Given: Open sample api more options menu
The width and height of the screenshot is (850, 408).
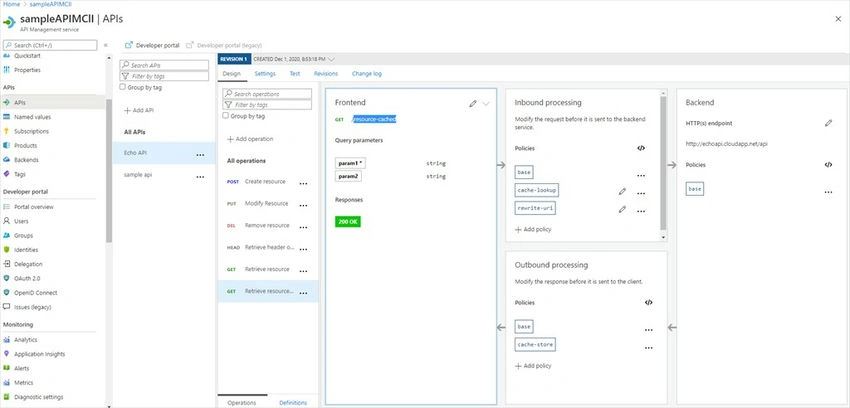Looking at the screenshot, I should coord(201,177).
